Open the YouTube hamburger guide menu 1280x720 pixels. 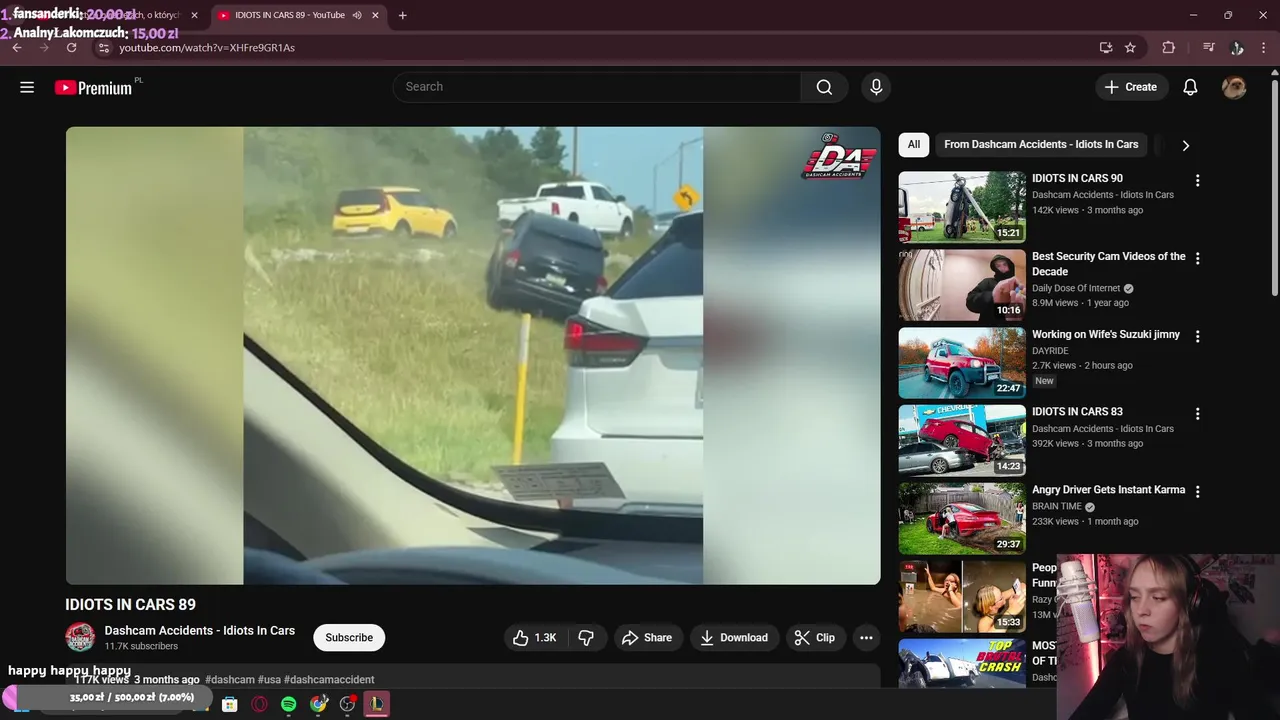pos(27,87)
